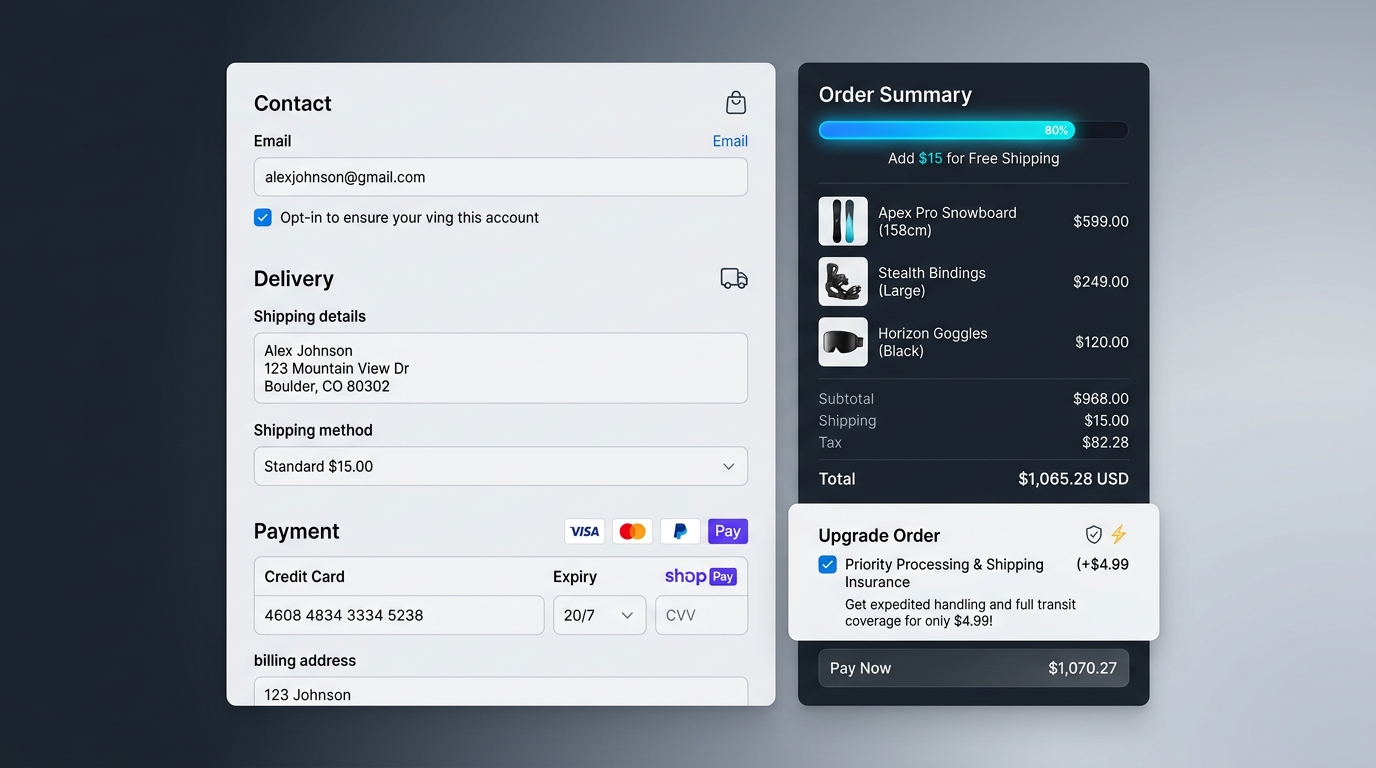Open the Apex Pro Snowboard thumbnail

(843, 221)
